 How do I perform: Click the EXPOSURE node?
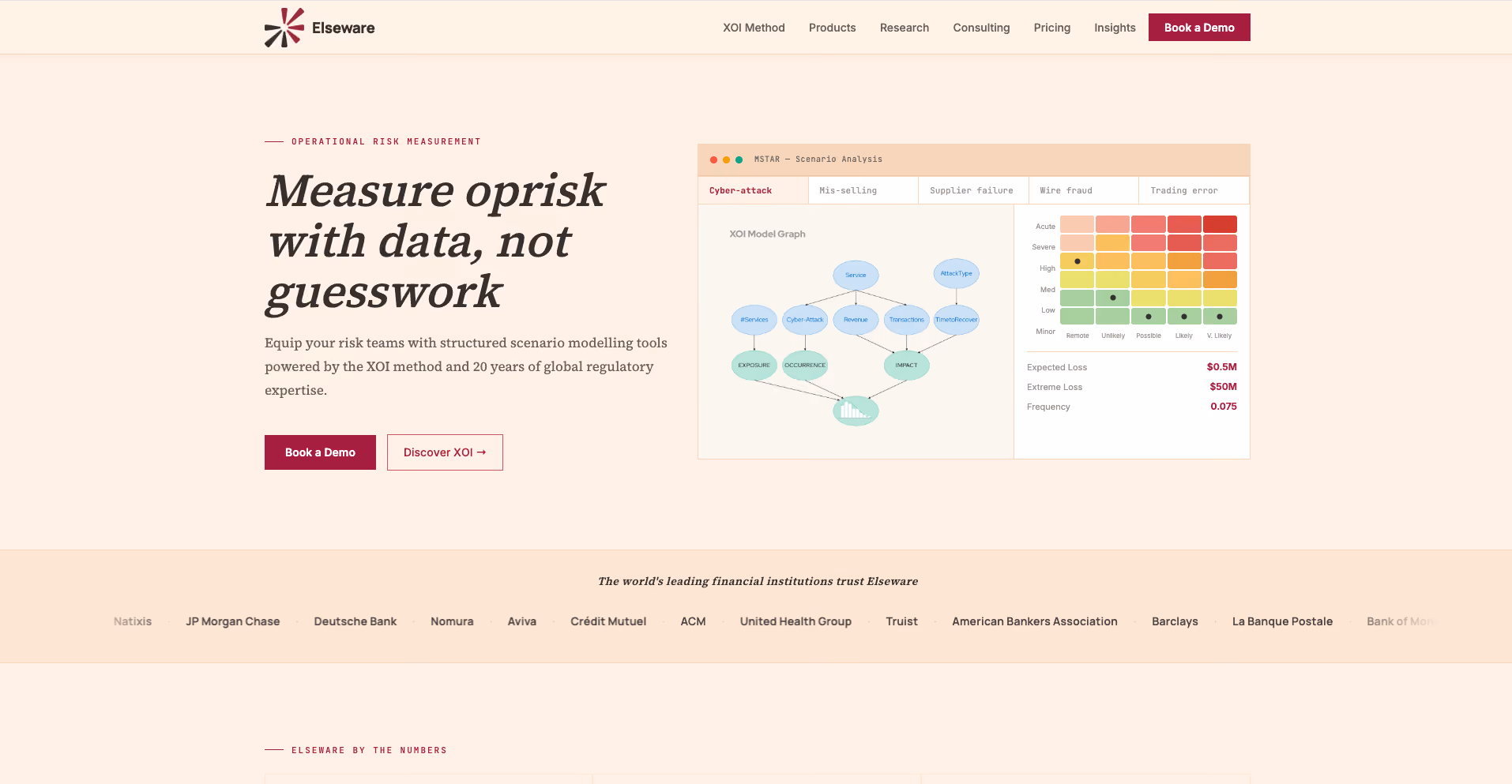coord(754,365)
